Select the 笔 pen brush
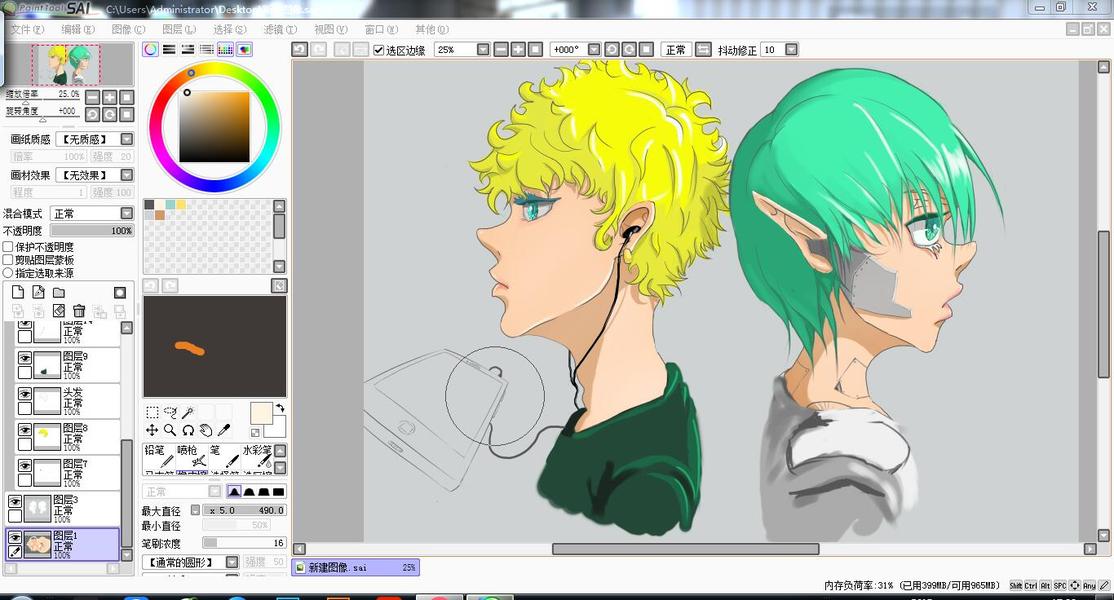1114x600 pixels. coord(224,457)
